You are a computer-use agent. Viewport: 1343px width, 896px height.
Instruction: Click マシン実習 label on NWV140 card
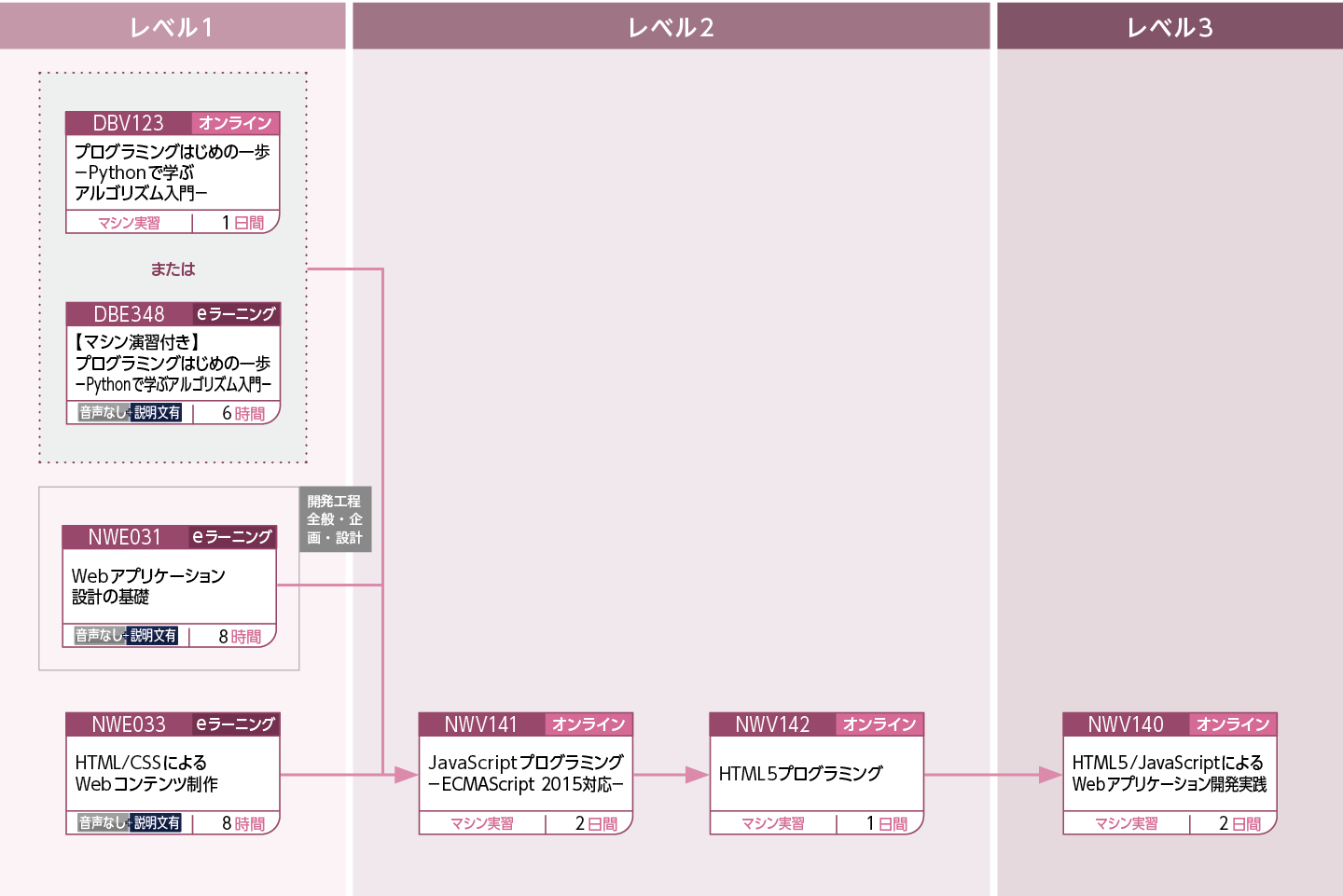point(1127,823)
